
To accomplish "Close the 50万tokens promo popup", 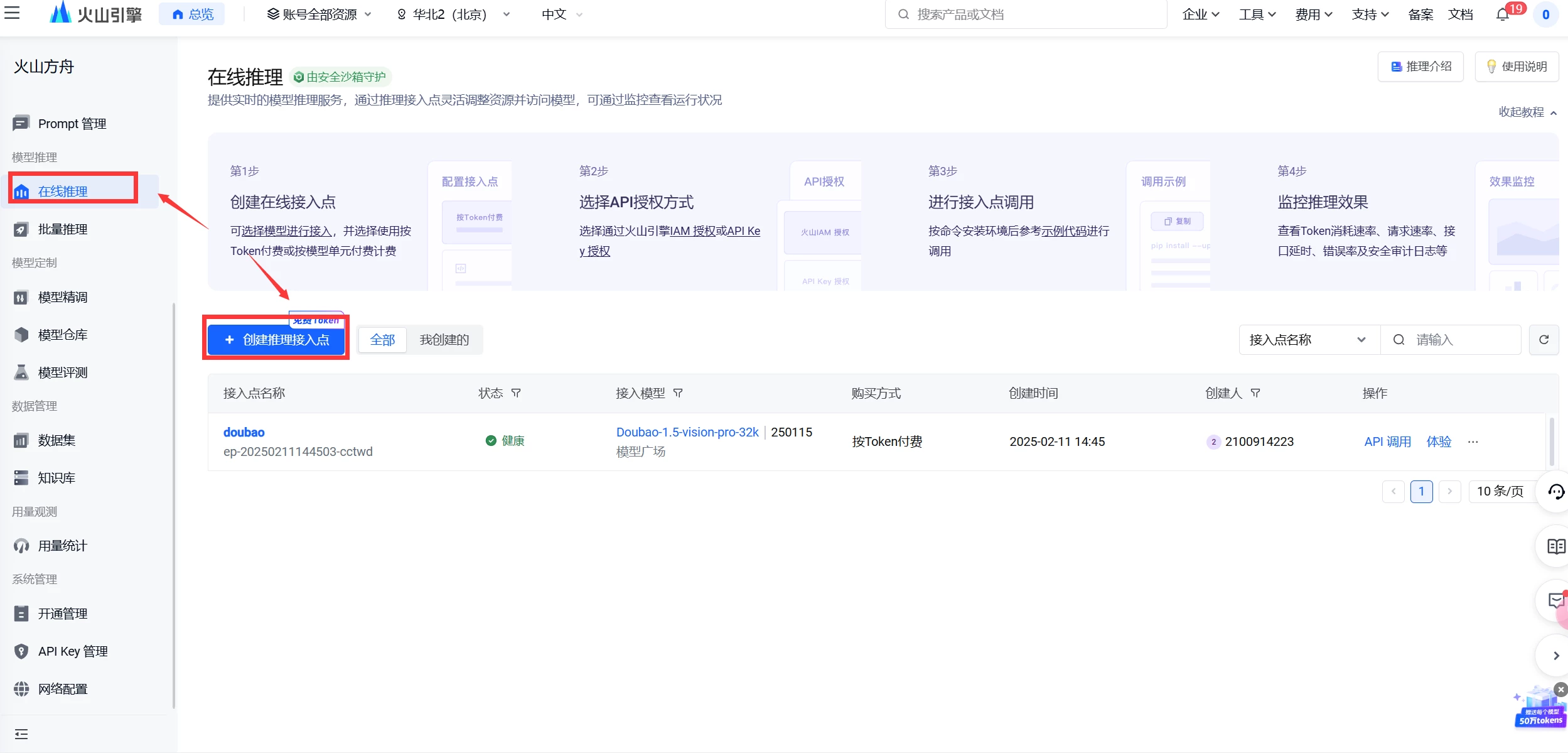I will pos(1560,690).
